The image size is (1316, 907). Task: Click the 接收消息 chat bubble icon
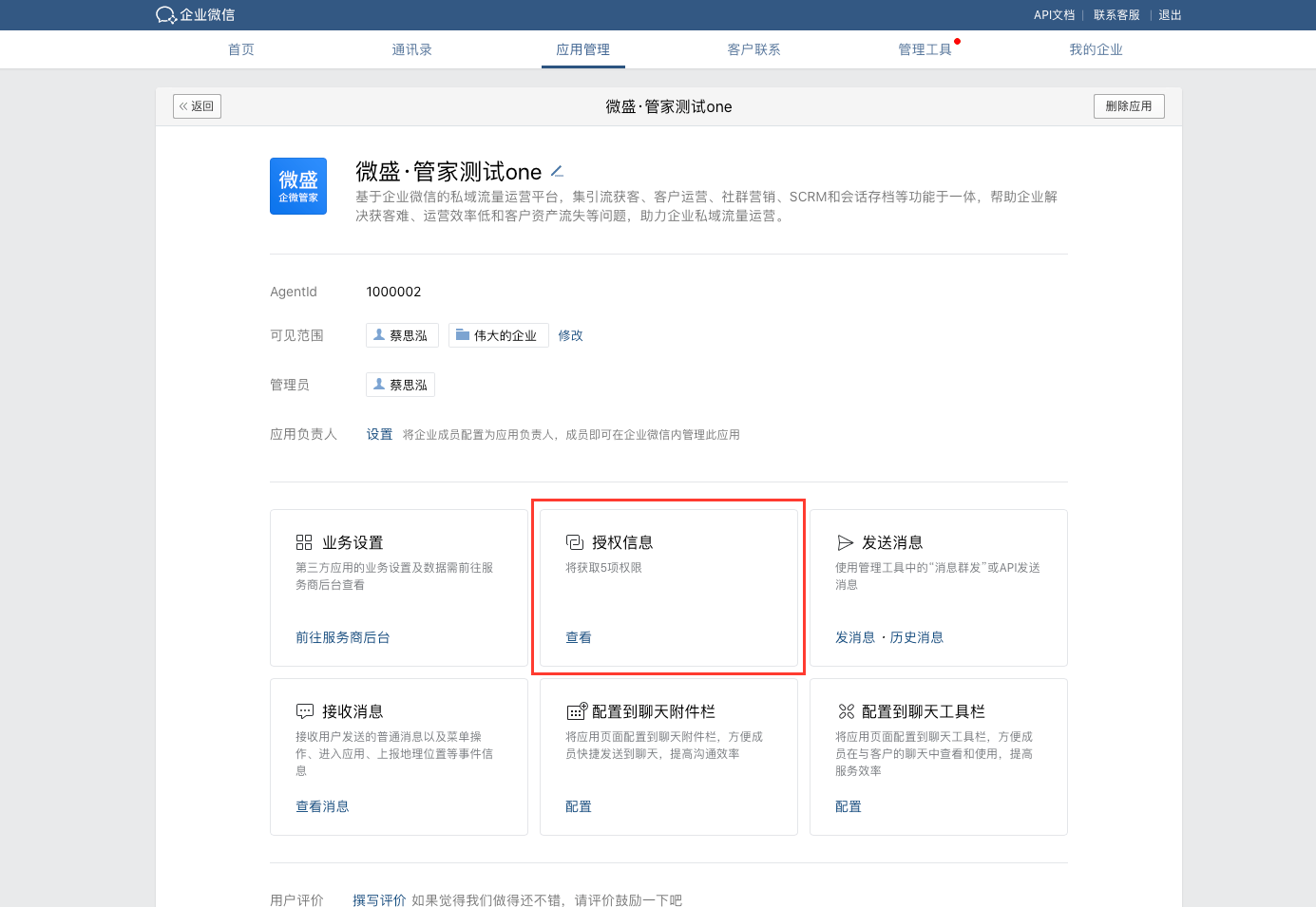[305, 711]
